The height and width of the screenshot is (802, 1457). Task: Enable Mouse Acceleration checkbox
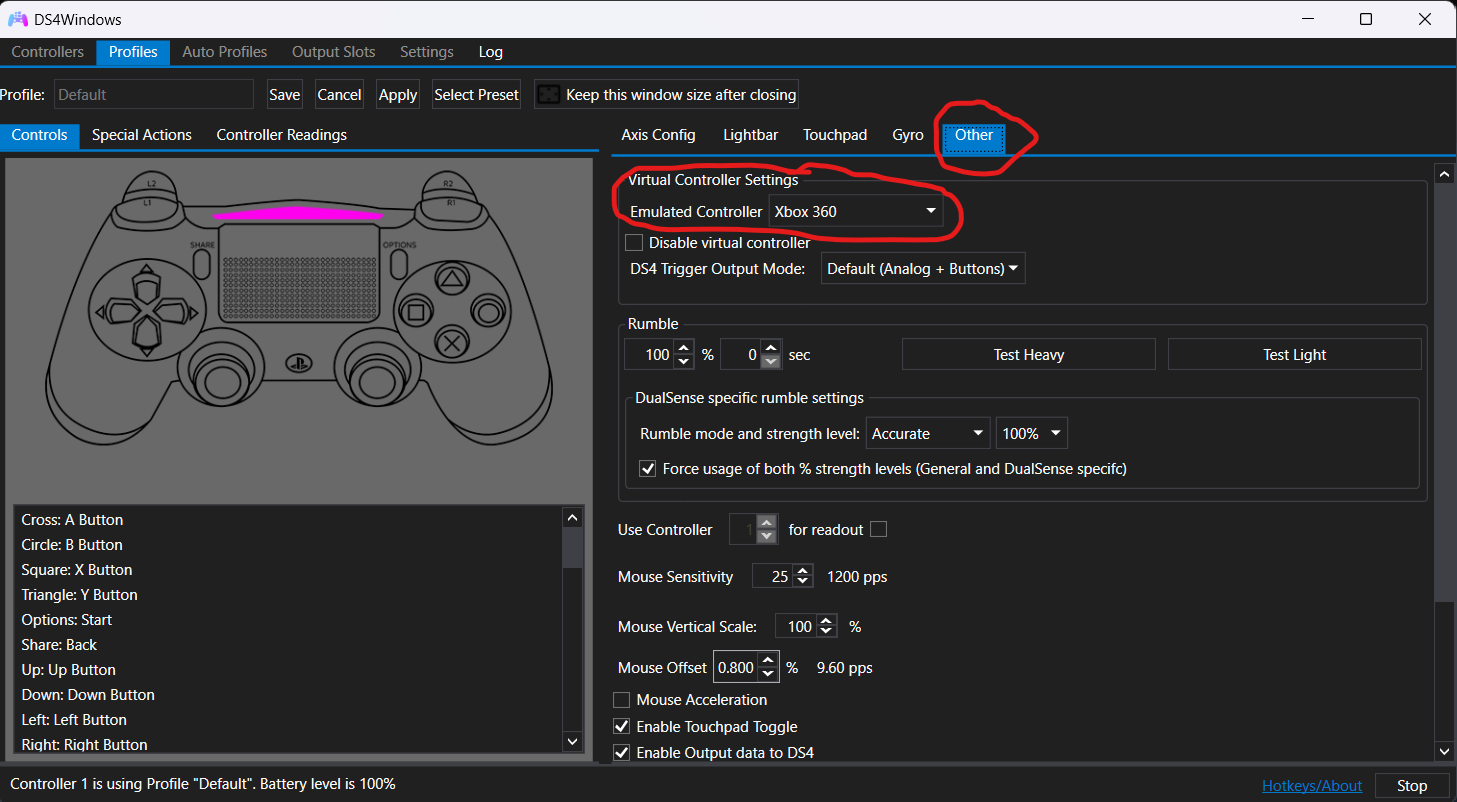[621, 700]
